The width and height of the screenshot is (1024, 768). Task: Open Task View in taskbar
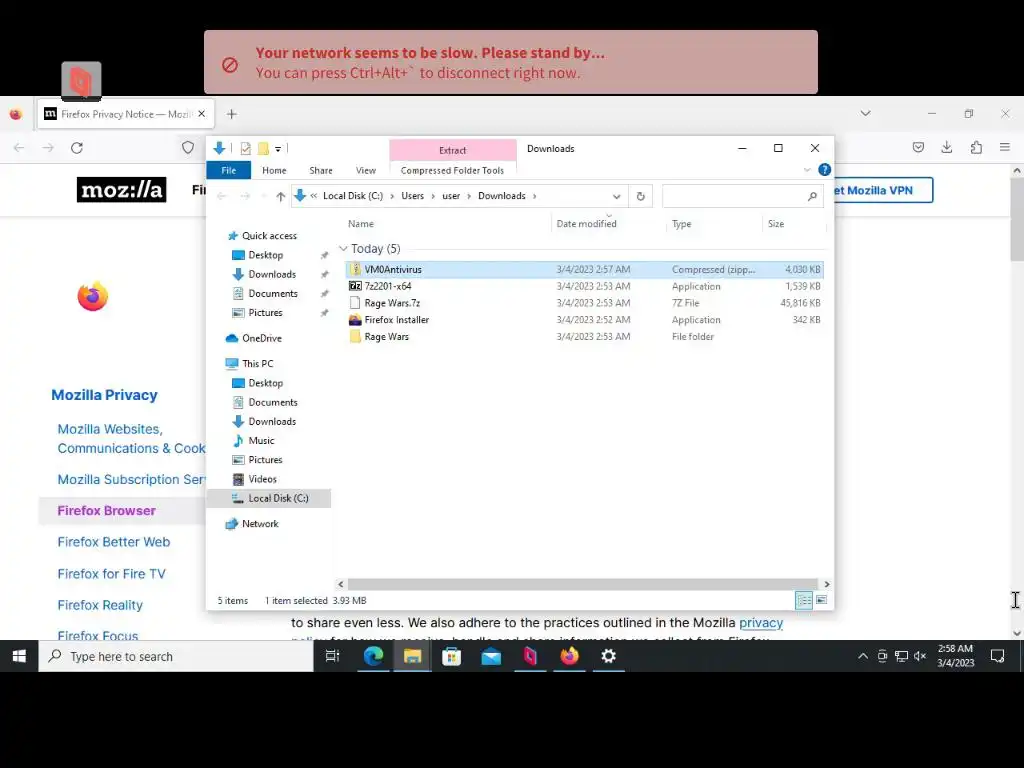332,656
